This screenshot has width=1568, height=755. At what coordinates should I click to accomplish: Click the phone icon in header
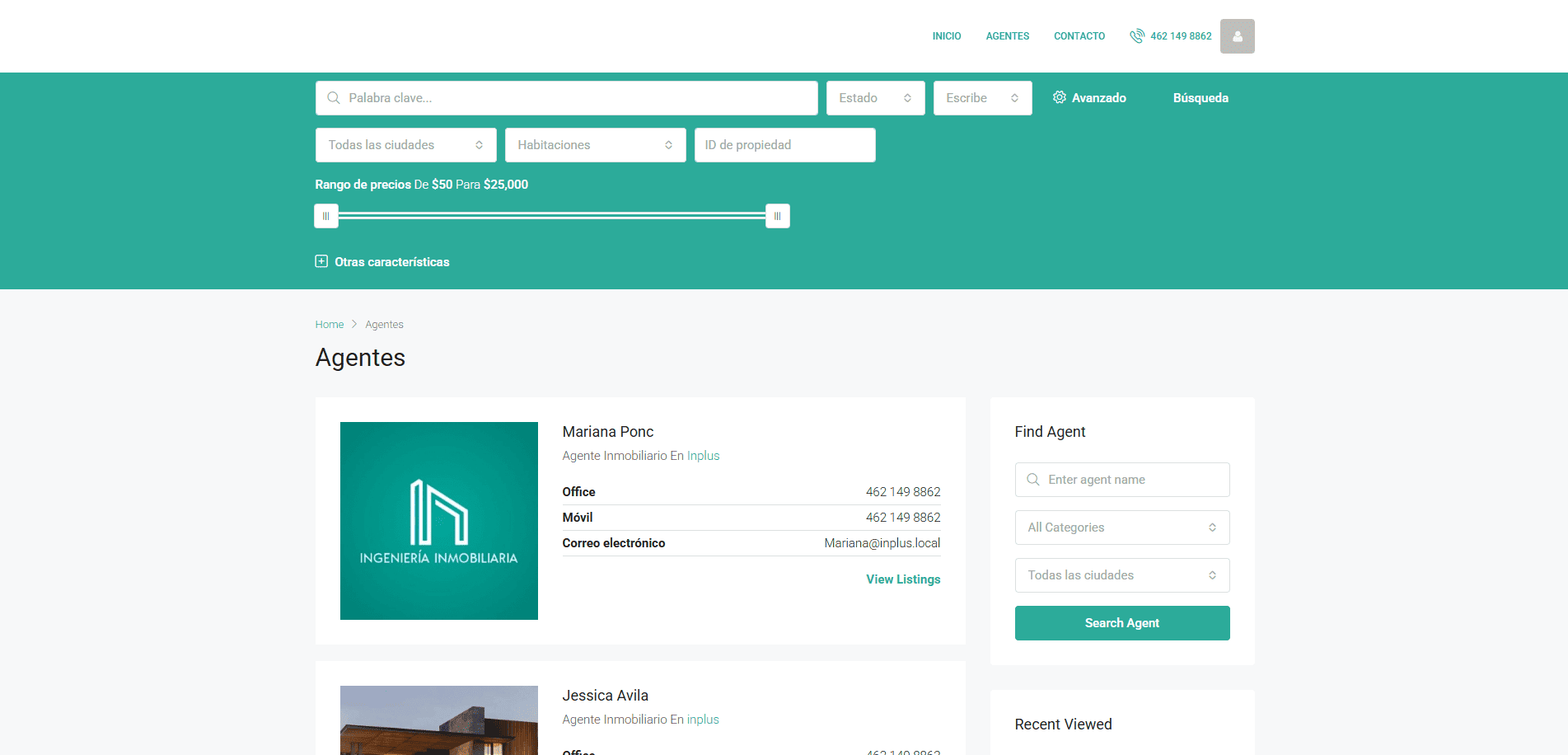pyautogui.click(x=1137, y=36)
